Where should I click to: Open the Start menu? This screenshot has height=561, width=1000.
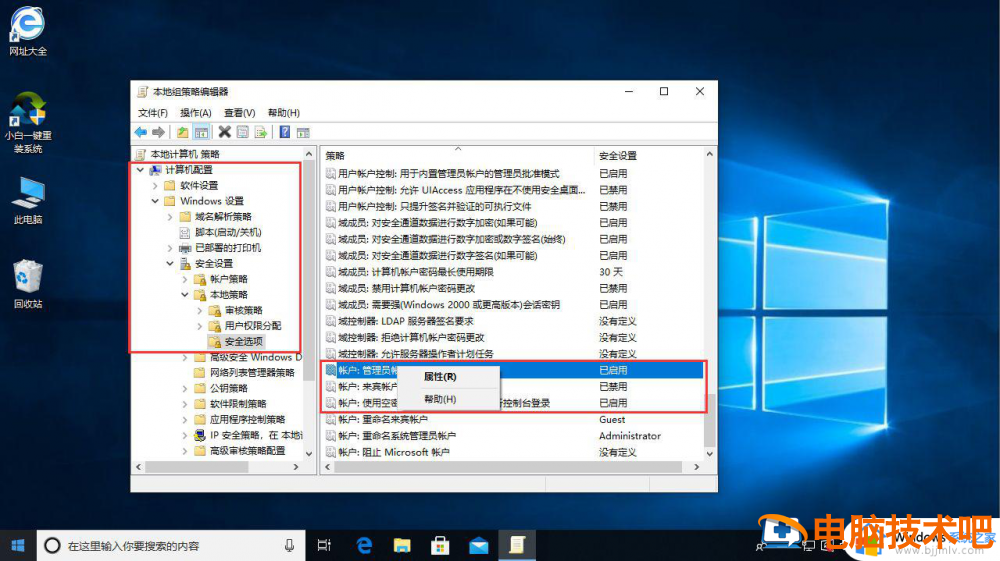click(18, 546)
